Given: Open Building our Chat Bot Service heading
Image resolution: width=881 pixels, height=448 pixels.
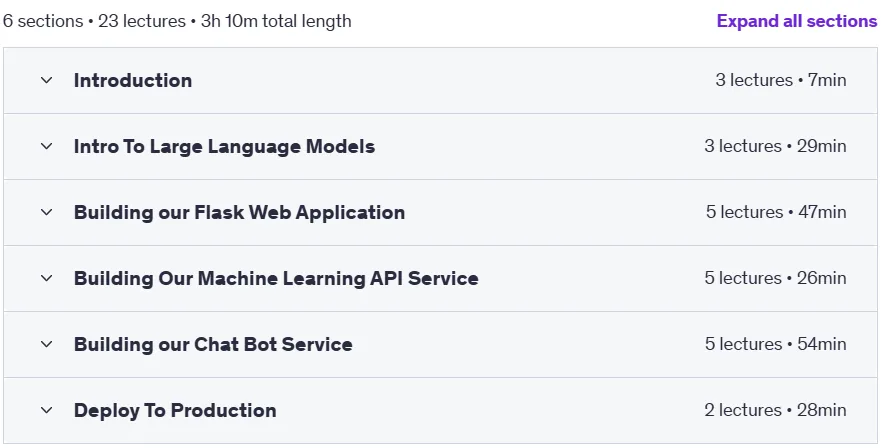Looking at the screenshot, I should coord(214,344).
